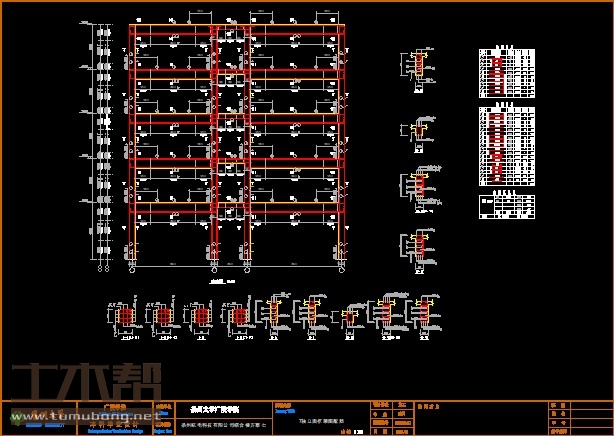Screen dimensions: 614x436
Task: Select the rightmost column of the frame elevation
Action: pos(344,150)
